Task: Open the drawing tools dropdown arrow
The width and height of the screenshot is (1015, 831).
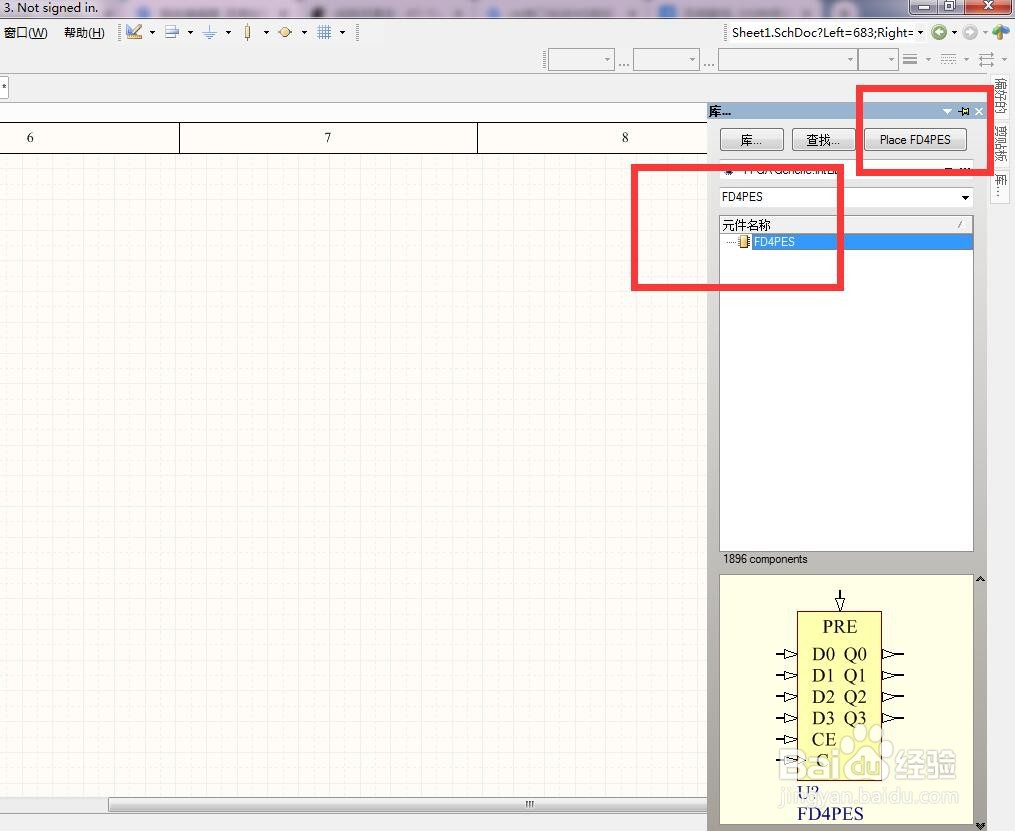Action: point(152,32)
